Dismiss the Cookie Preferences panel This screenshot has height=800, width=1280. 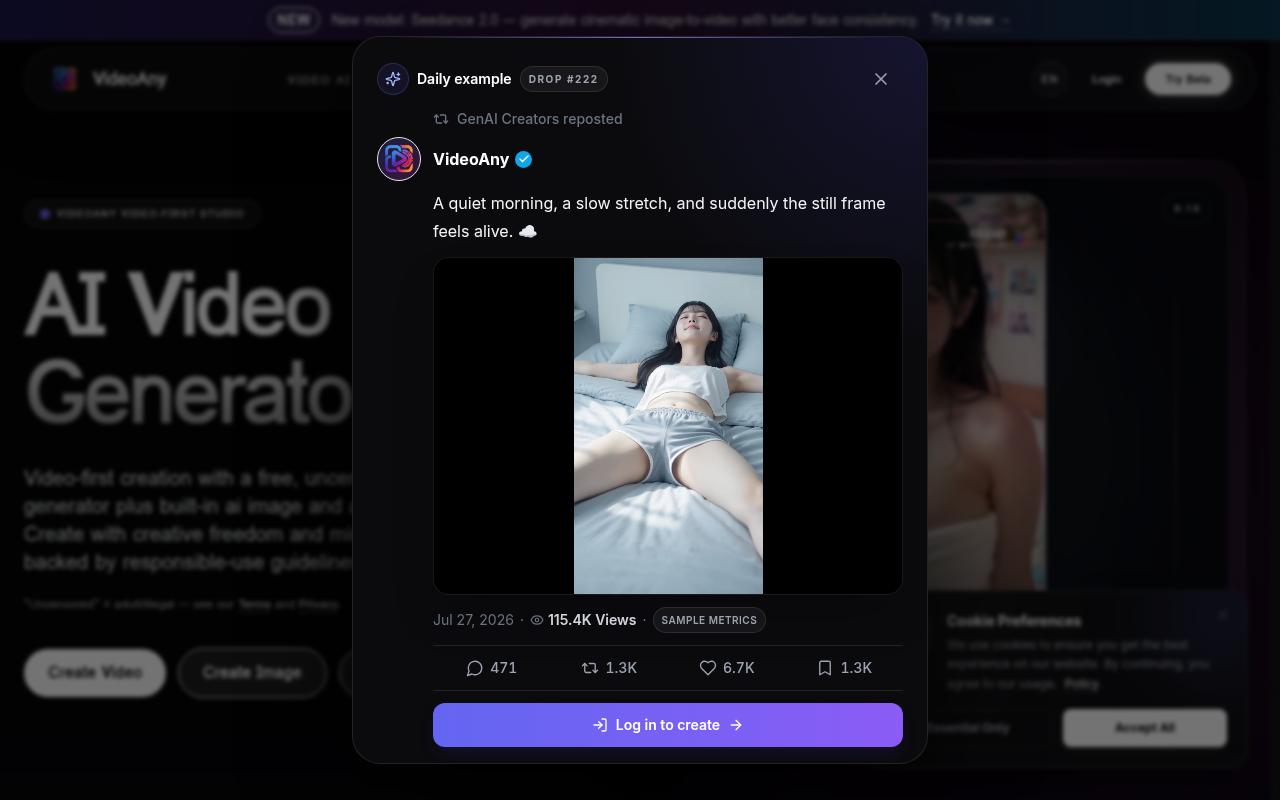1222,616
